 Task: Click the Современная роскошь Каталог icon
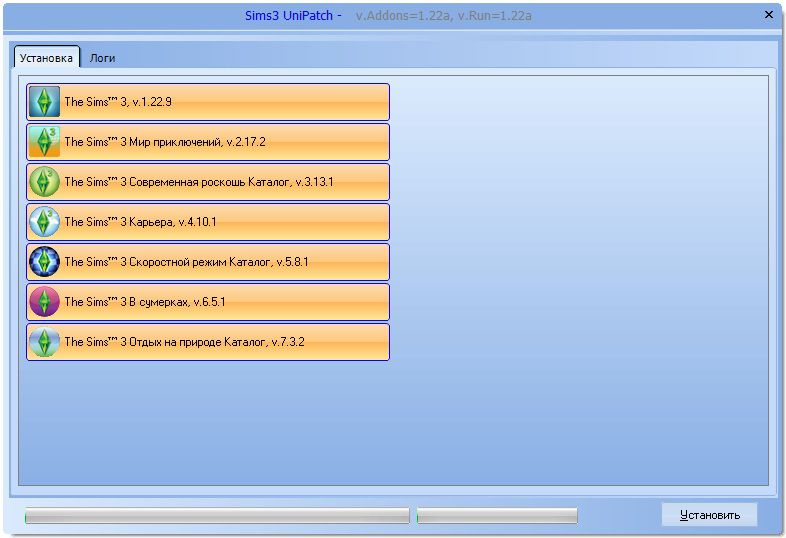click(44, 182)
